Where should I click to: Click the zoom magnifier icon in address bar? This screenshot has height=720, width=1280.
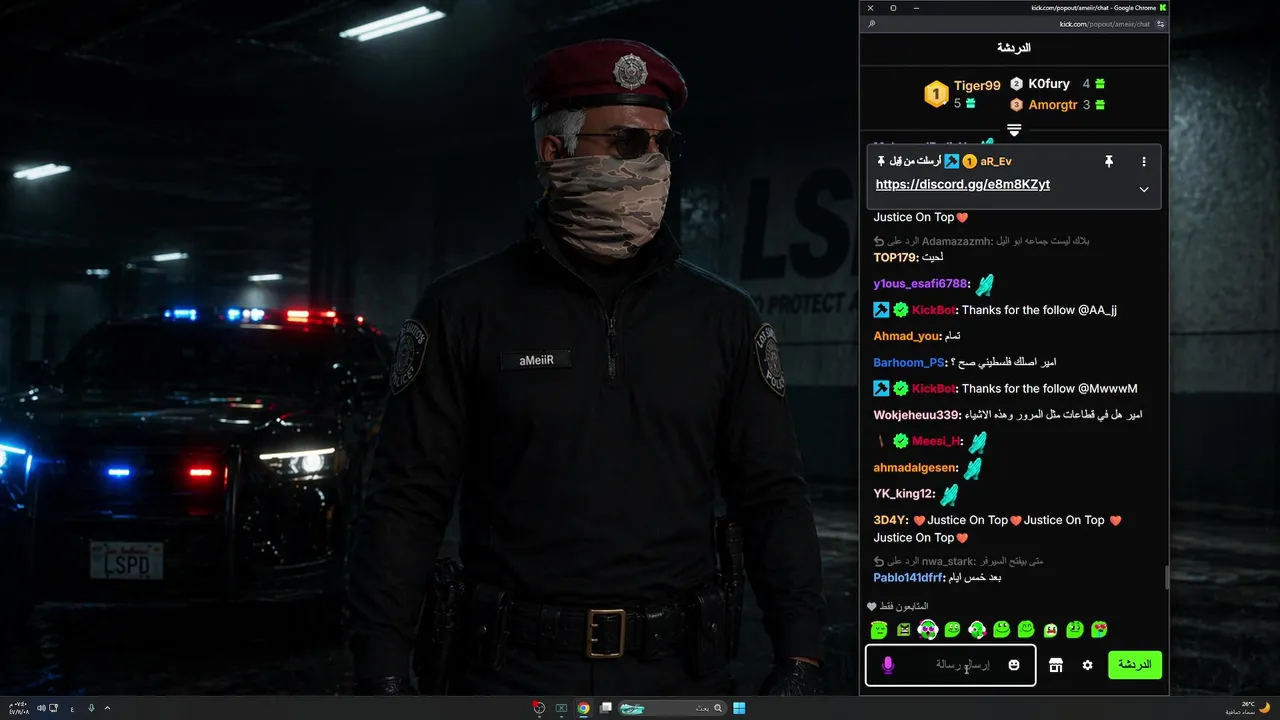tap(872, 24)
